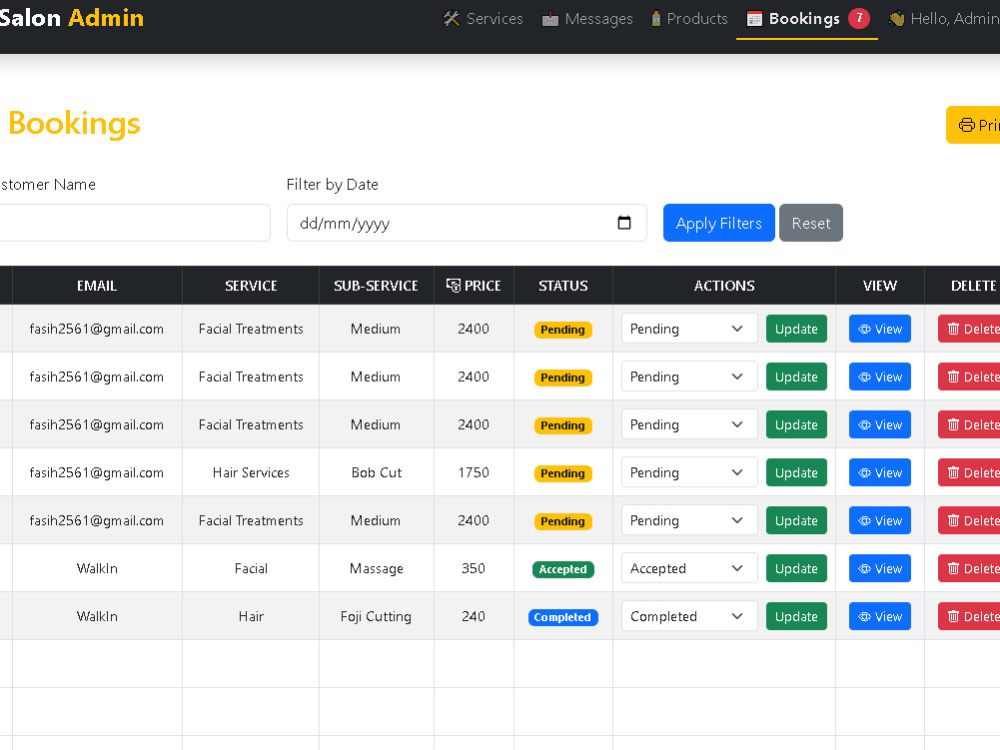Click WalkIn email cell in Foji Cutting row
Viewport: 1000px width, 750px height.
97,616
